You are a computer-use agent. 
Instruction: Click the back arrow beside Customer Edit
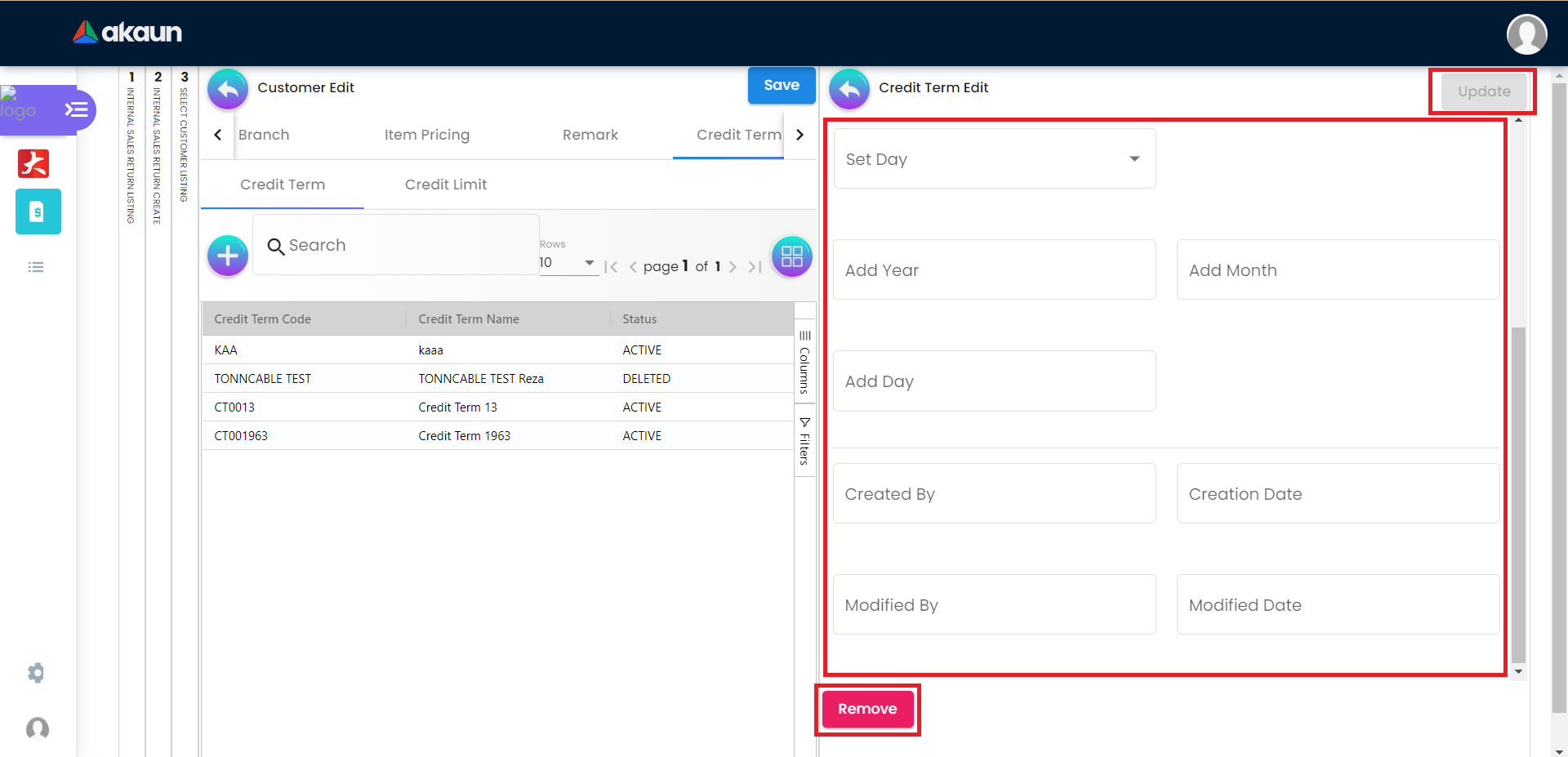click(x=228, y=89)
